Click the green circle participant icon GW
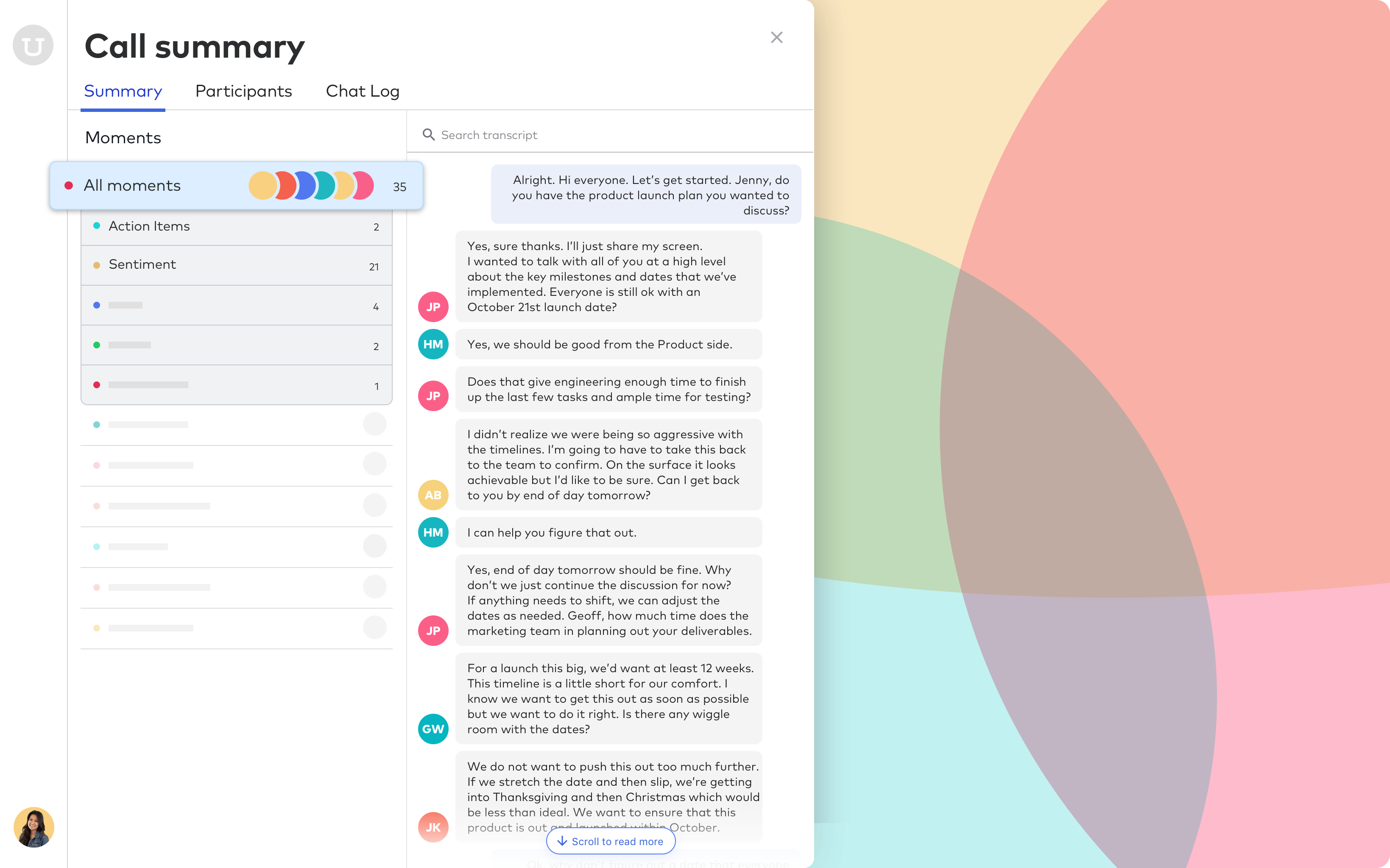The height and width of the screenshot is (868, 1390). (x=433, y=729)
